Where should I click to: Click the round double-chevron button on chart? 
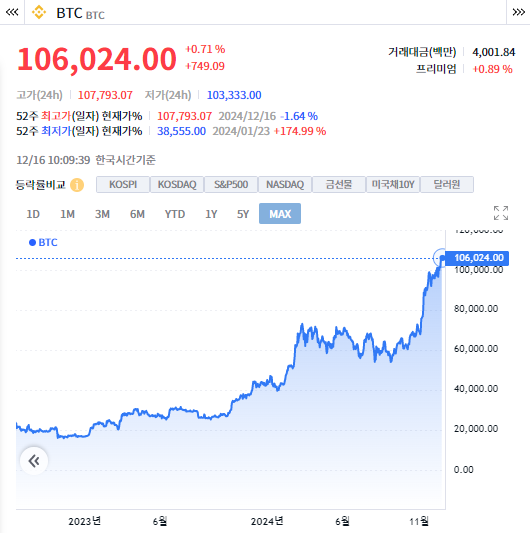pos(34,461)
